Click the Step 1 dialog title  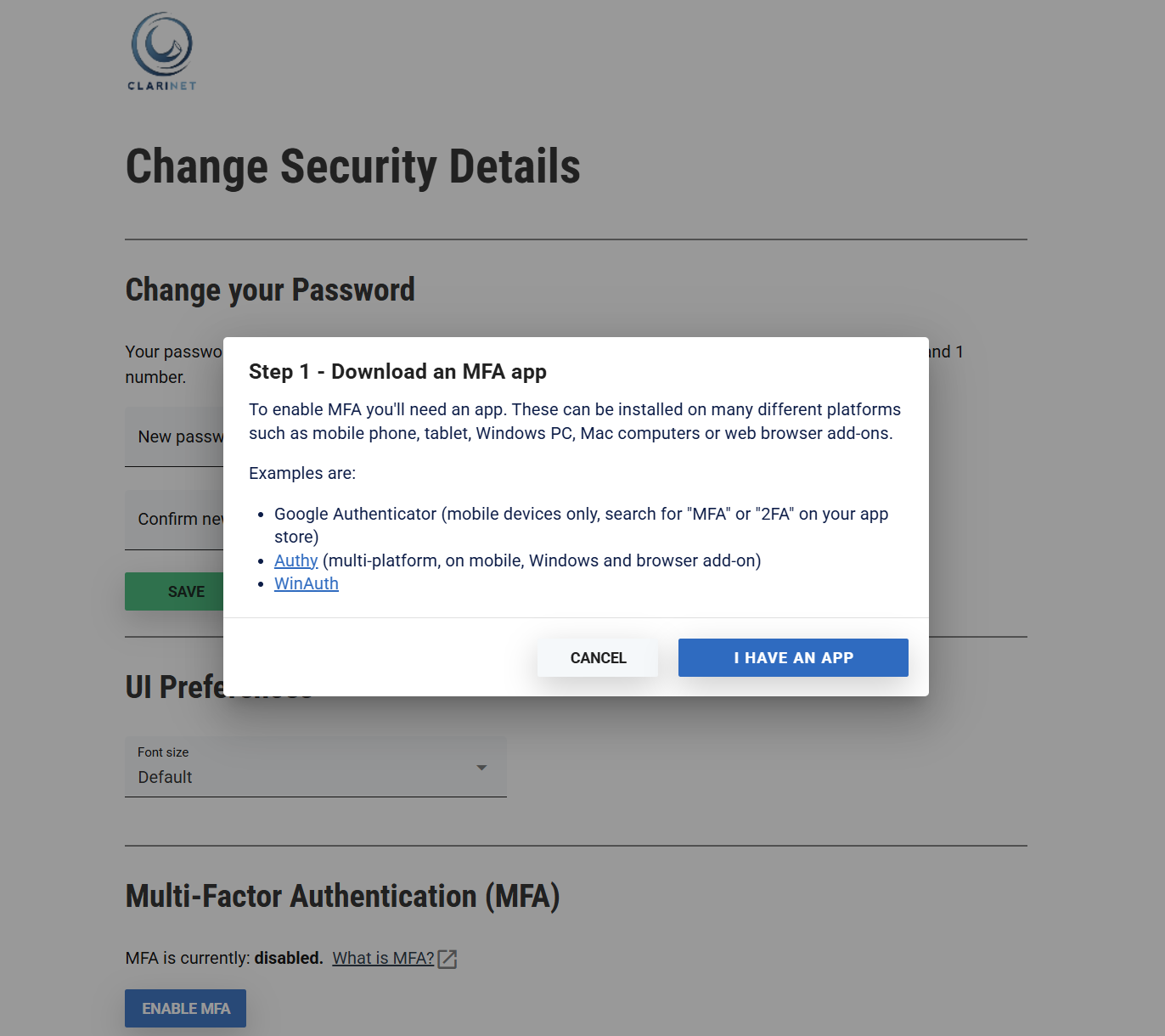tap(397, 372)
